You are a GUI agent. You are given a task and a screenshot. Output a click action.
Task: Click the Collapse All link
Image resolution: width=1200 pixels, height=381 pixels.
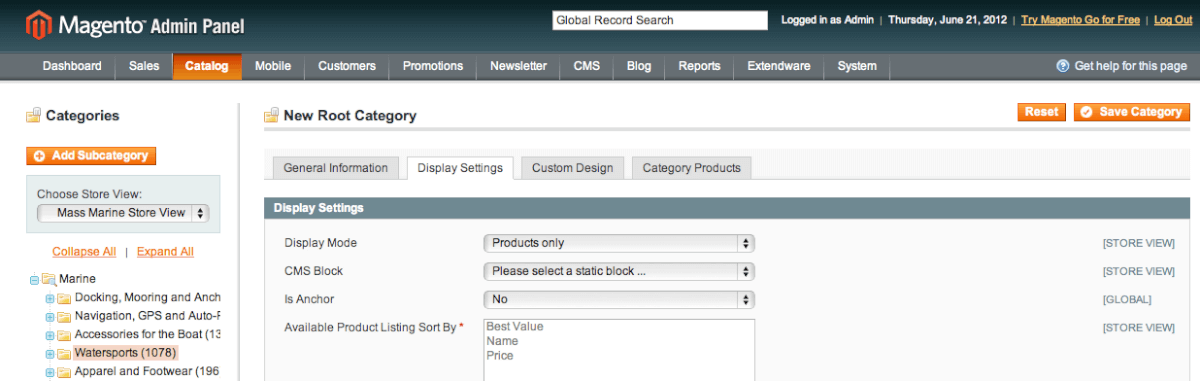click(x=84, y=252)
